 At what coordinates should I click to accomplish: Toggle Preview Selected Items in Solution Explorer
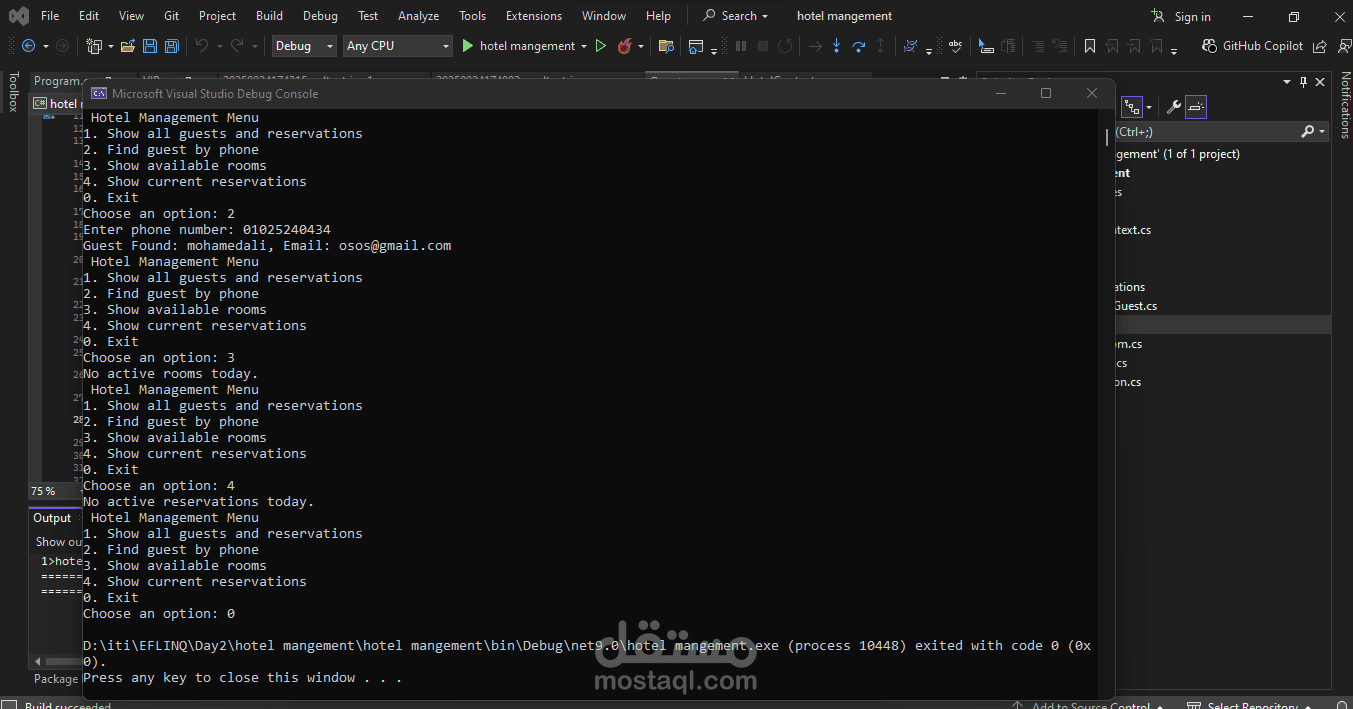coord(1197,107)
